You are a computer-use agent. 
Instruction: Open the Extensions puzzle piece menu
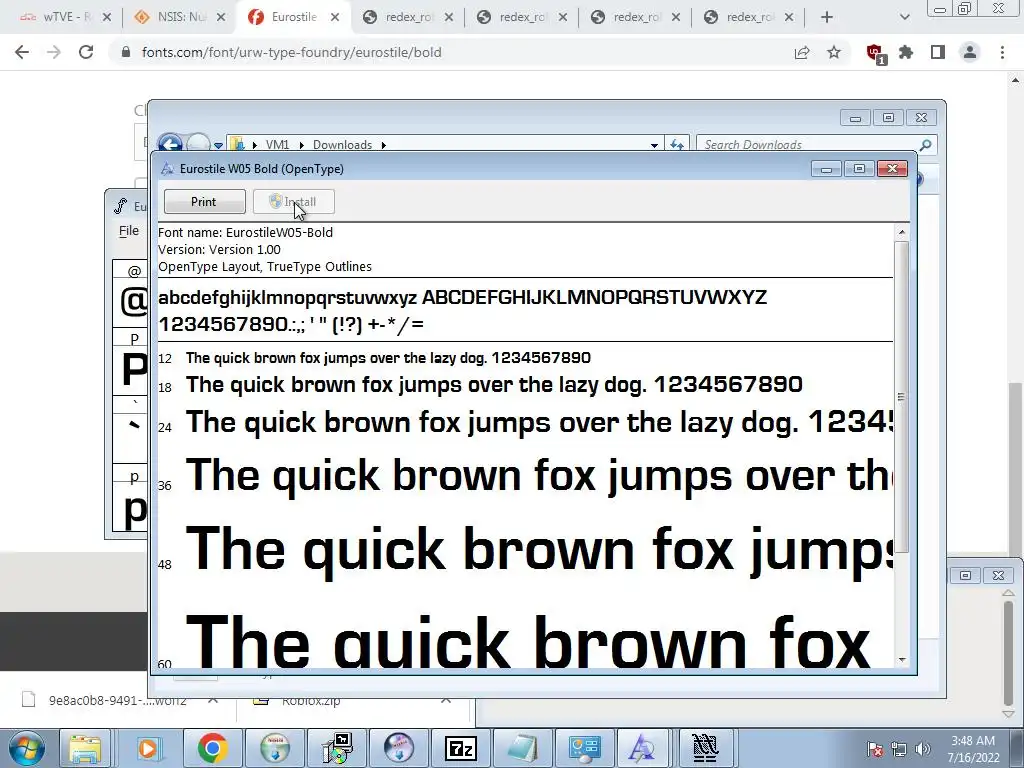pos(906,52)
